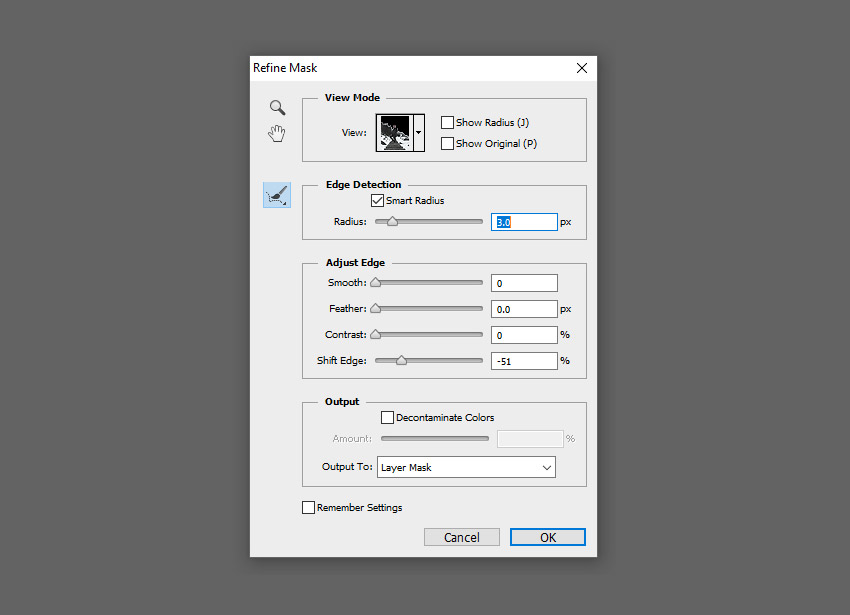850x615 pixels.
Task: Click the disabled Amount slider track
Action: point(435,439)
